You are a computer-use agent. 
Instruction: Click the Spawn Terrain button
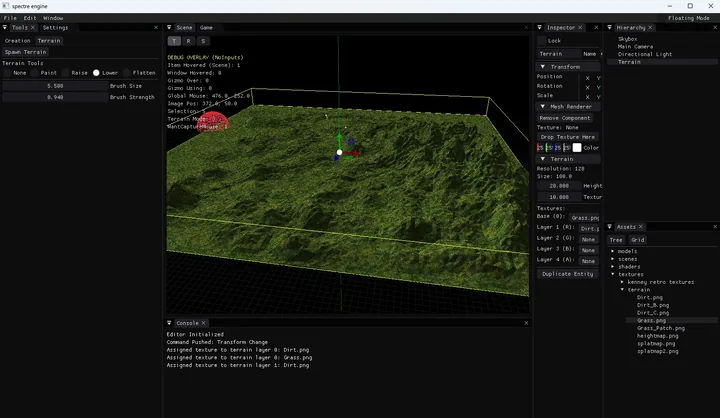[25, 52]
